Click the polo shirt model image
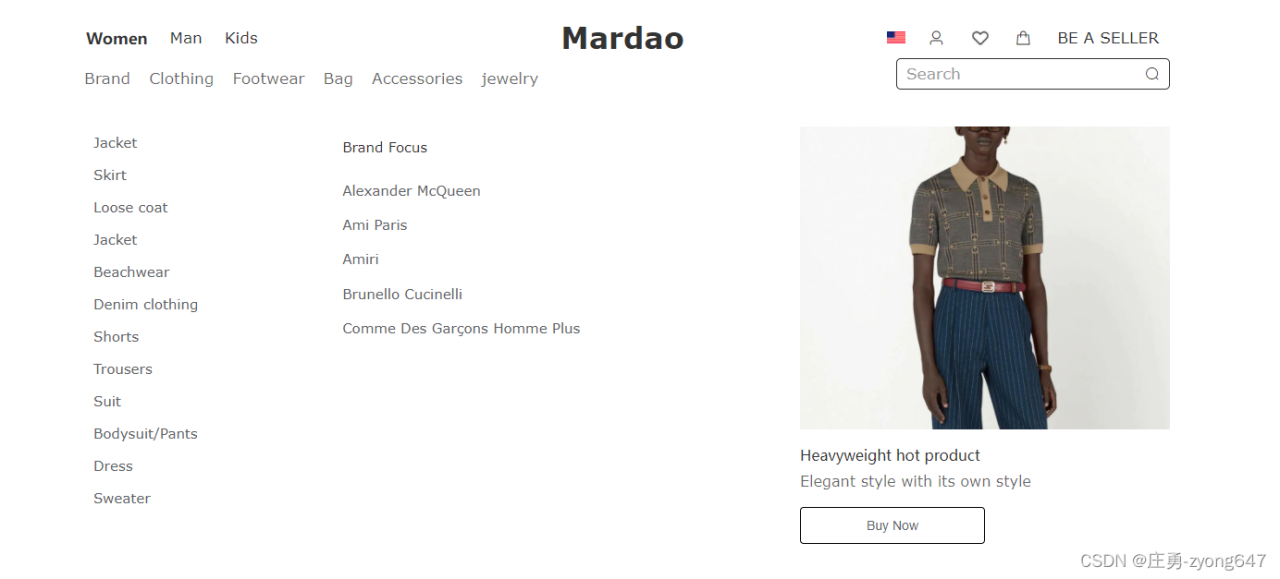 tap(984, 278)
